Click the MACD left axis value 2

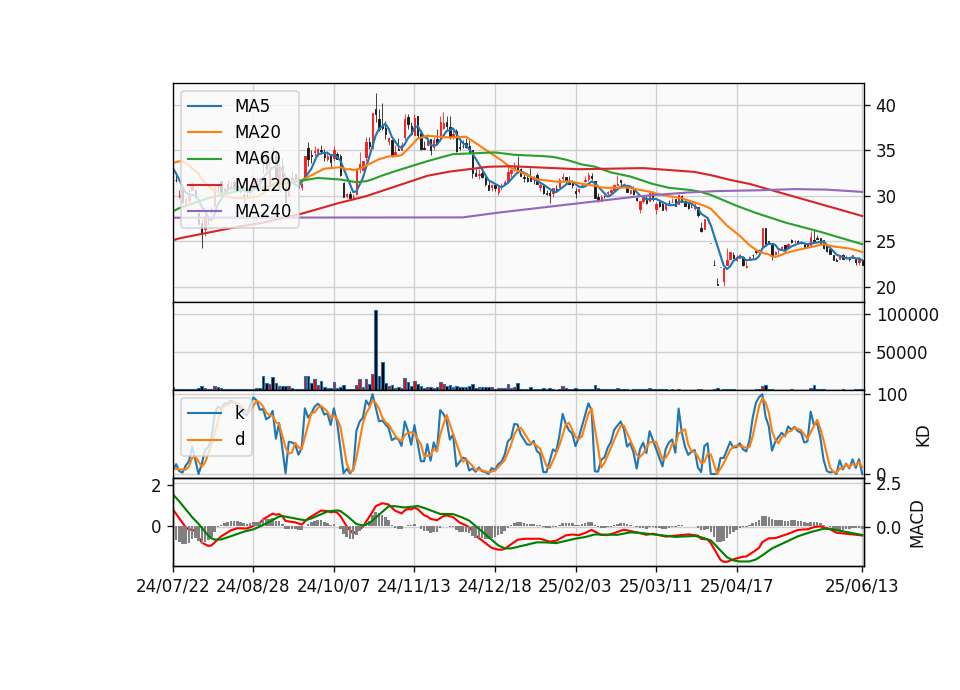157,486
